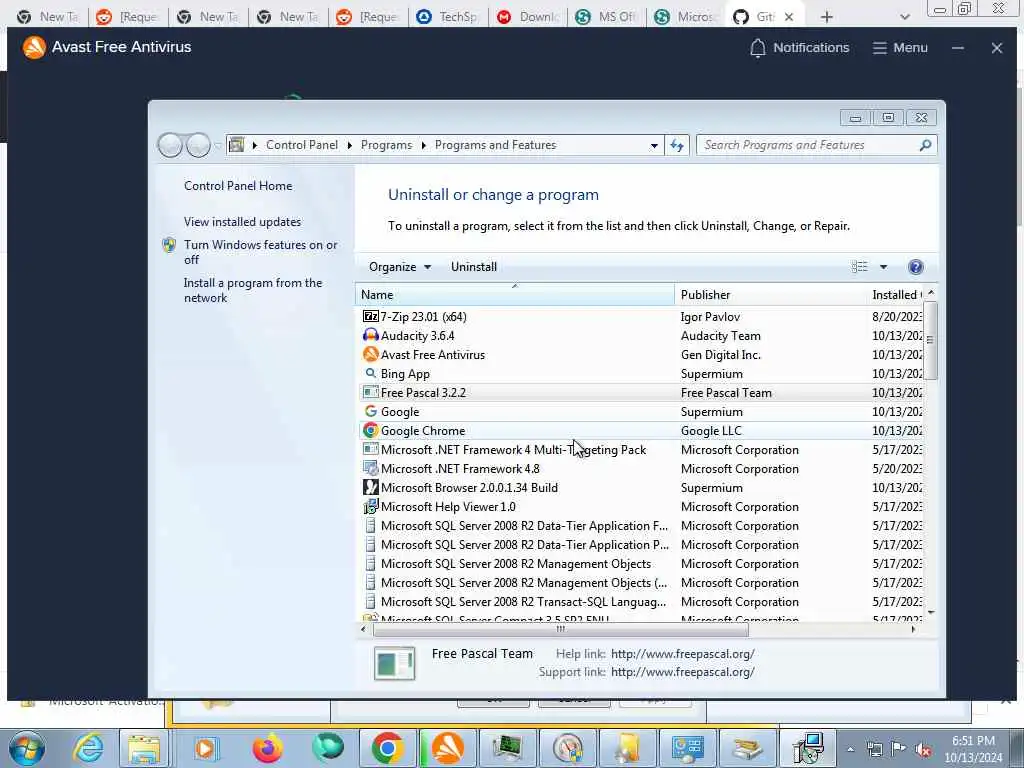Launch Firefox from taskbar

267,748
